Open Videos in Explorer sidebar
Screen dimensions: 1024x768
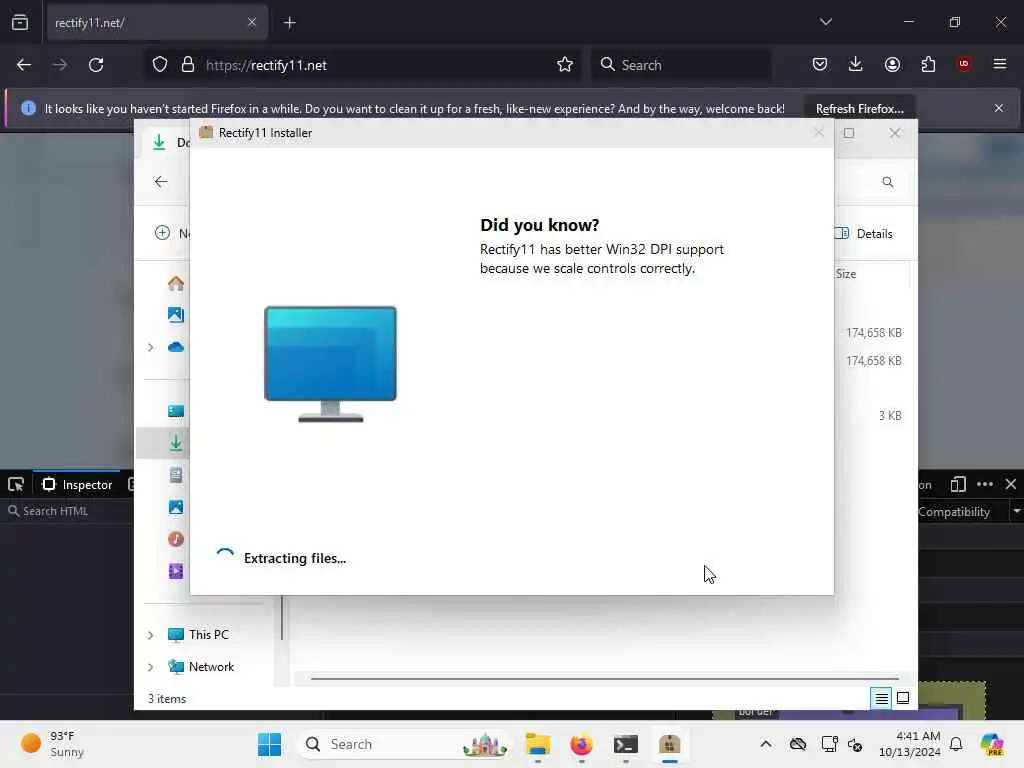click(x=176, y=571)
